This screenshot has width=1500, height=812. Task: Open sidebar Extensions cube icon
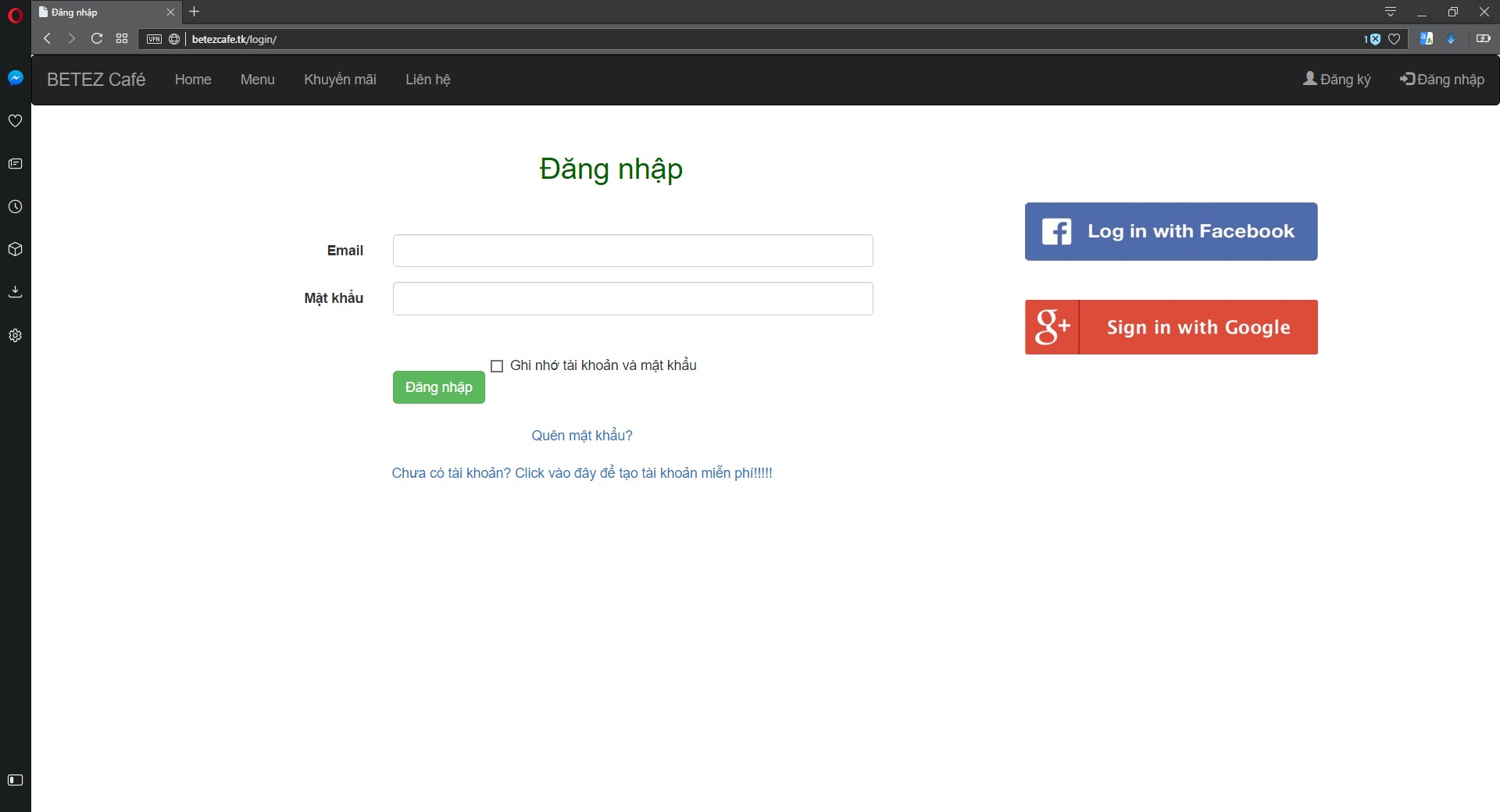click(x=15, y=250)
